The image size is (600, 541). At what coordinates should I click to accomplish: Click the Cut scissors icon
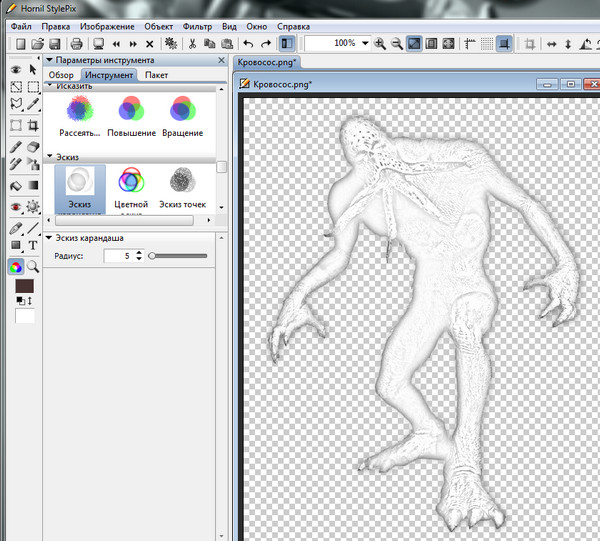pos(191,44)
